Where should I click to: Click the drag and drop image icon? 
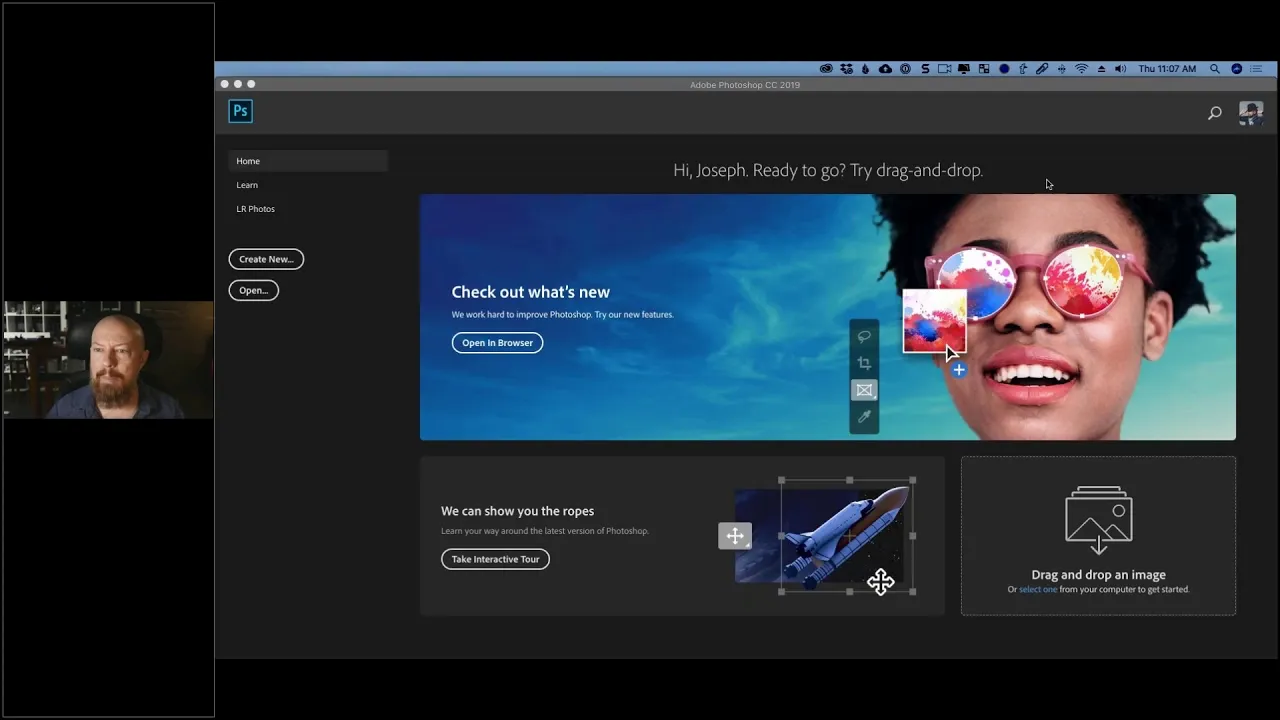click(1098, 520)
